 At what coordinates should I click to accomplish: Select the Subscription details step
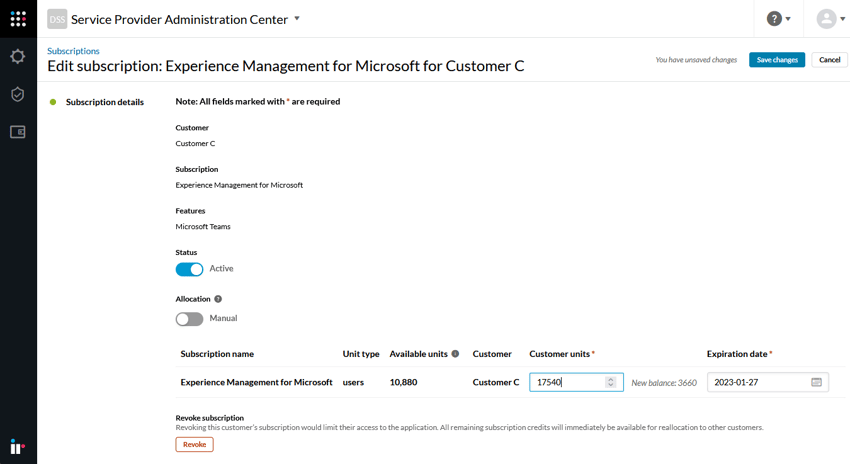click(104, 102)
